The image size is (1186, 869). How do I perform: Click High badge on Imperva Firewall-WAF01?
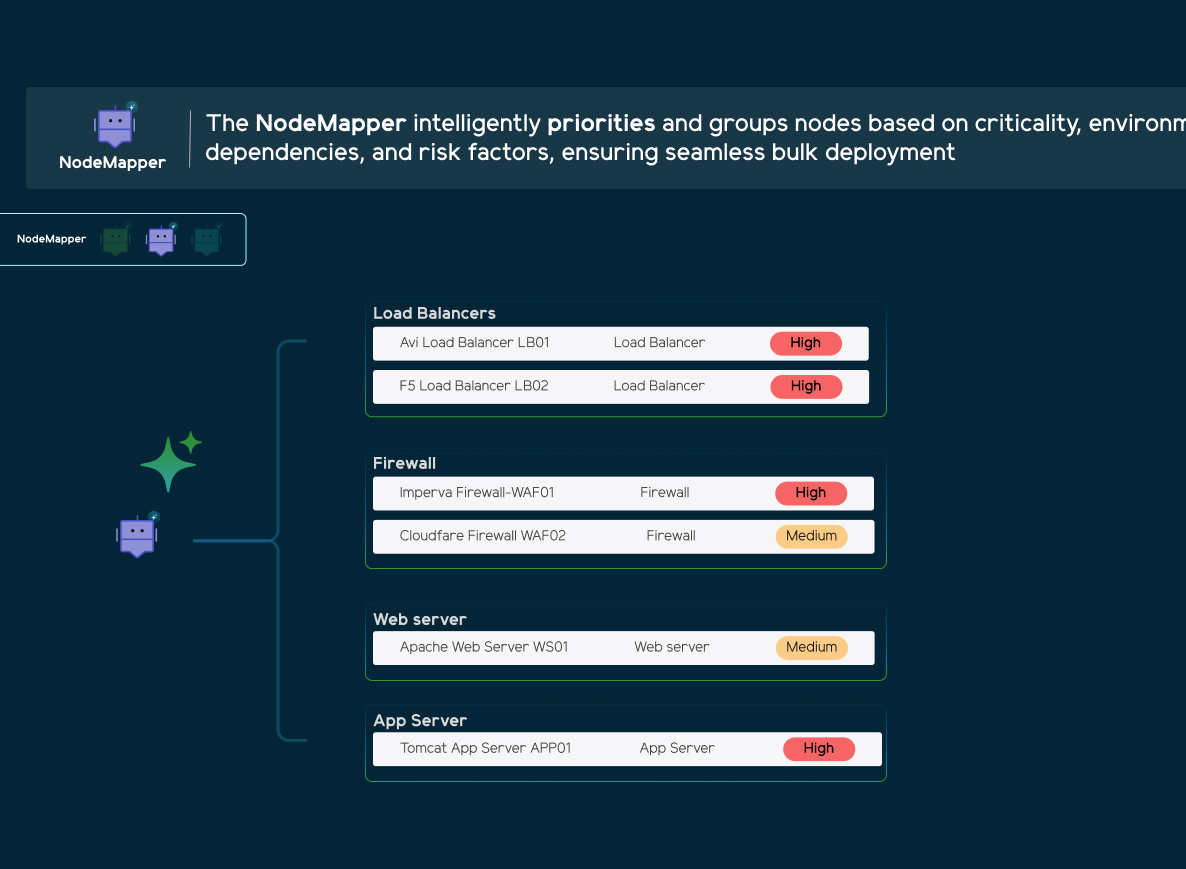pos(811,493)
